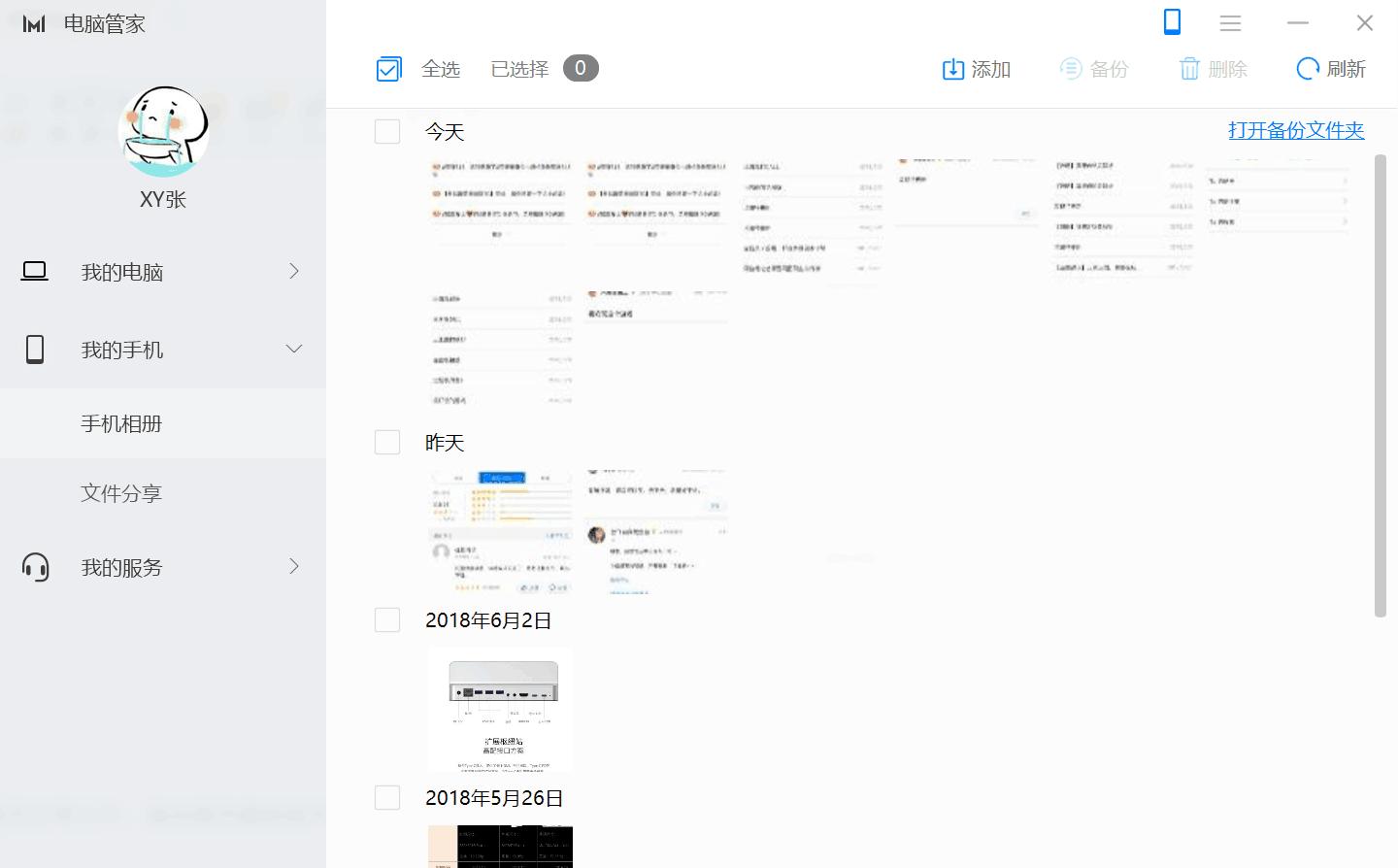This screenshot has width=1398, height=868.
Task: Click the 添加 (Add) upload icon
Action: coord(952,69)
